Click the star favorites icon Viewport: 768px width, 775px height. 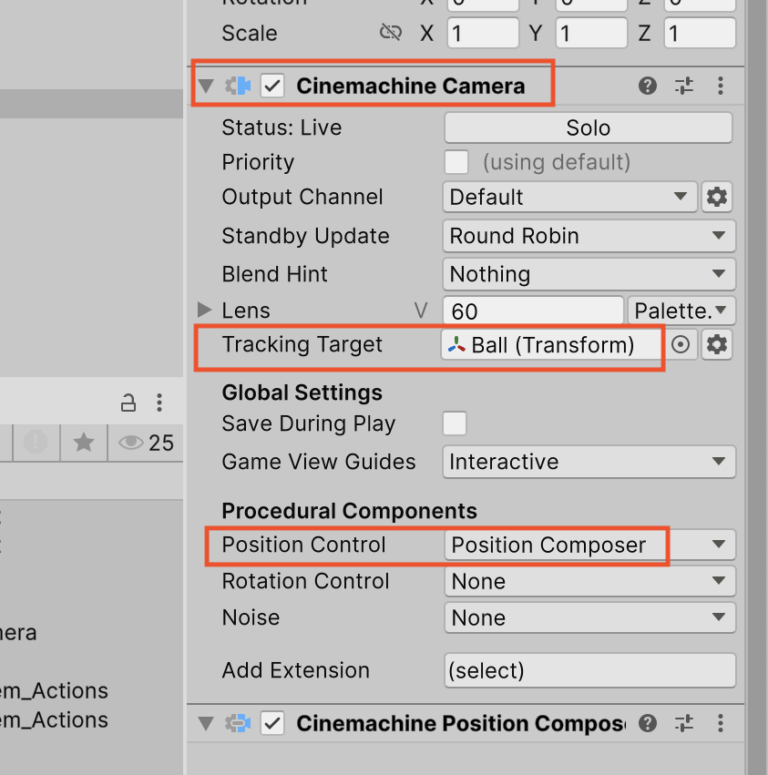84,442
